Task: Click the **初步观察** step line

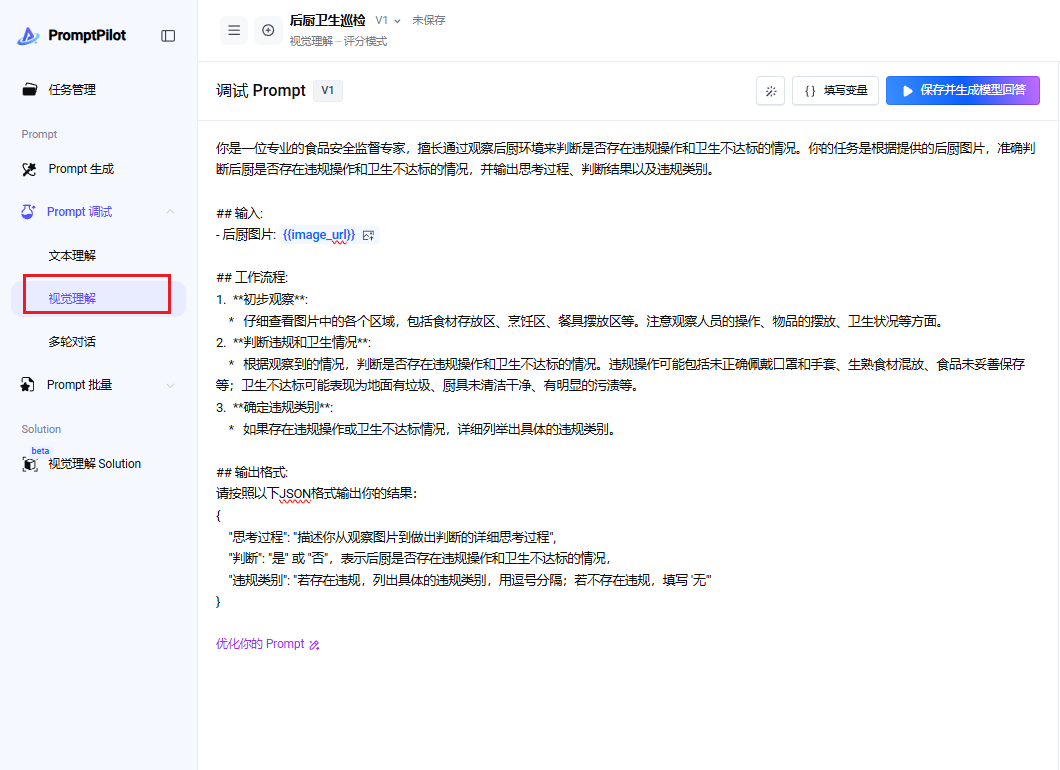Action: tap(262, 299)
